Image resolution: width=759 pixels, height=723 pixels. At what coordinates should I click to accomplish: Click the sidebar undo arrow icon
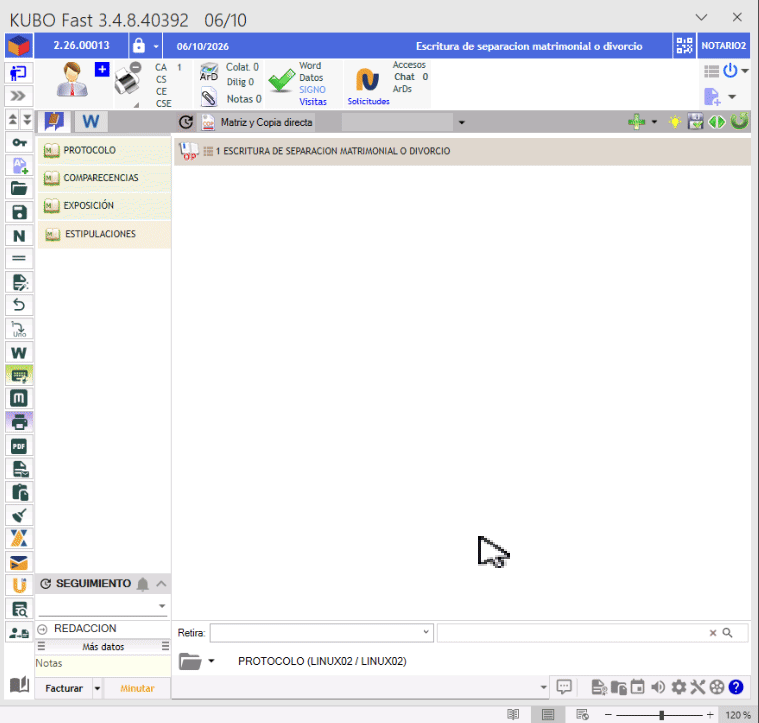point(19,305)
